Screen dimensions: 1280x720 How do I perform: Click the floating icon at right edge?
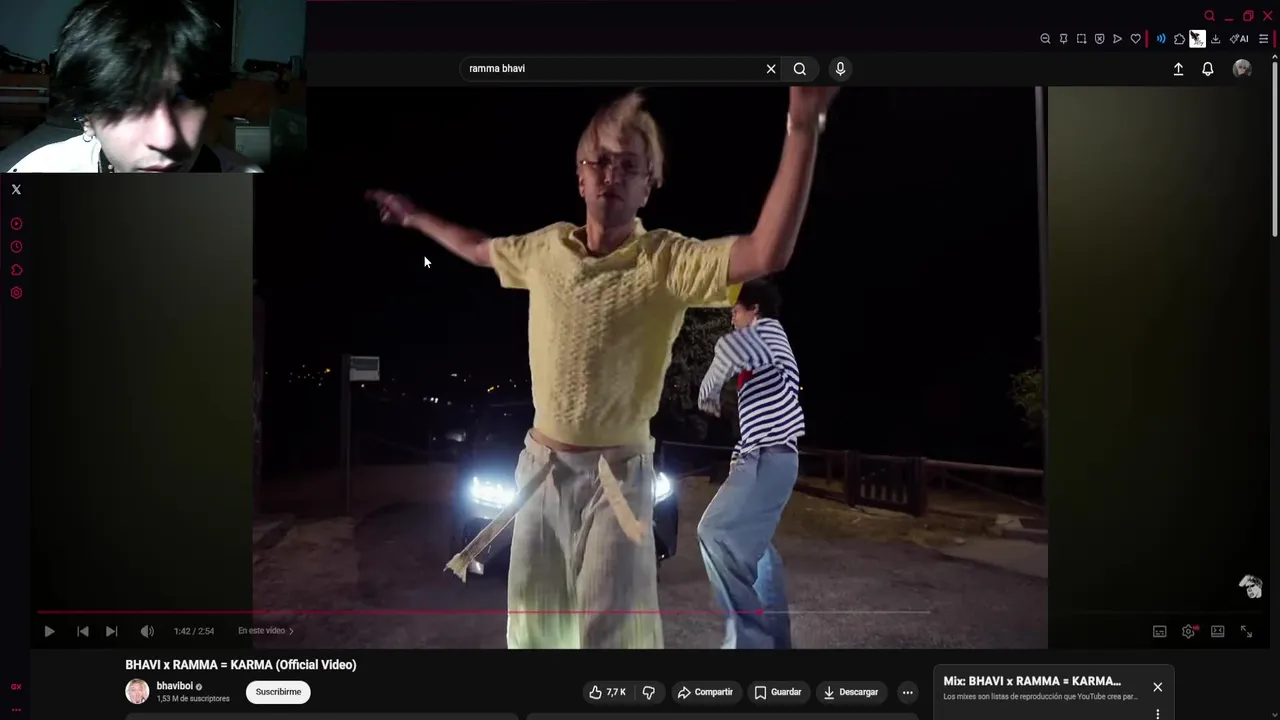(1251, 587)
